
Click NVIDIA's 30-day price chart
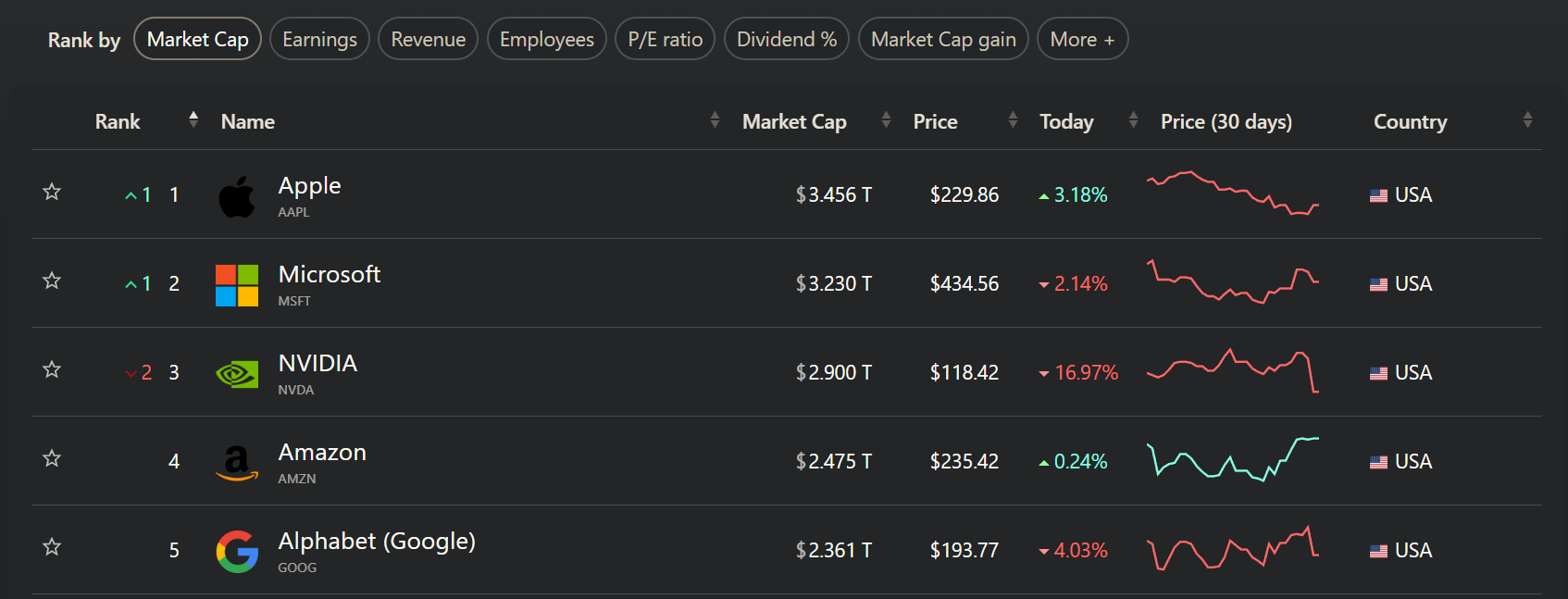tap(1233, 370)
